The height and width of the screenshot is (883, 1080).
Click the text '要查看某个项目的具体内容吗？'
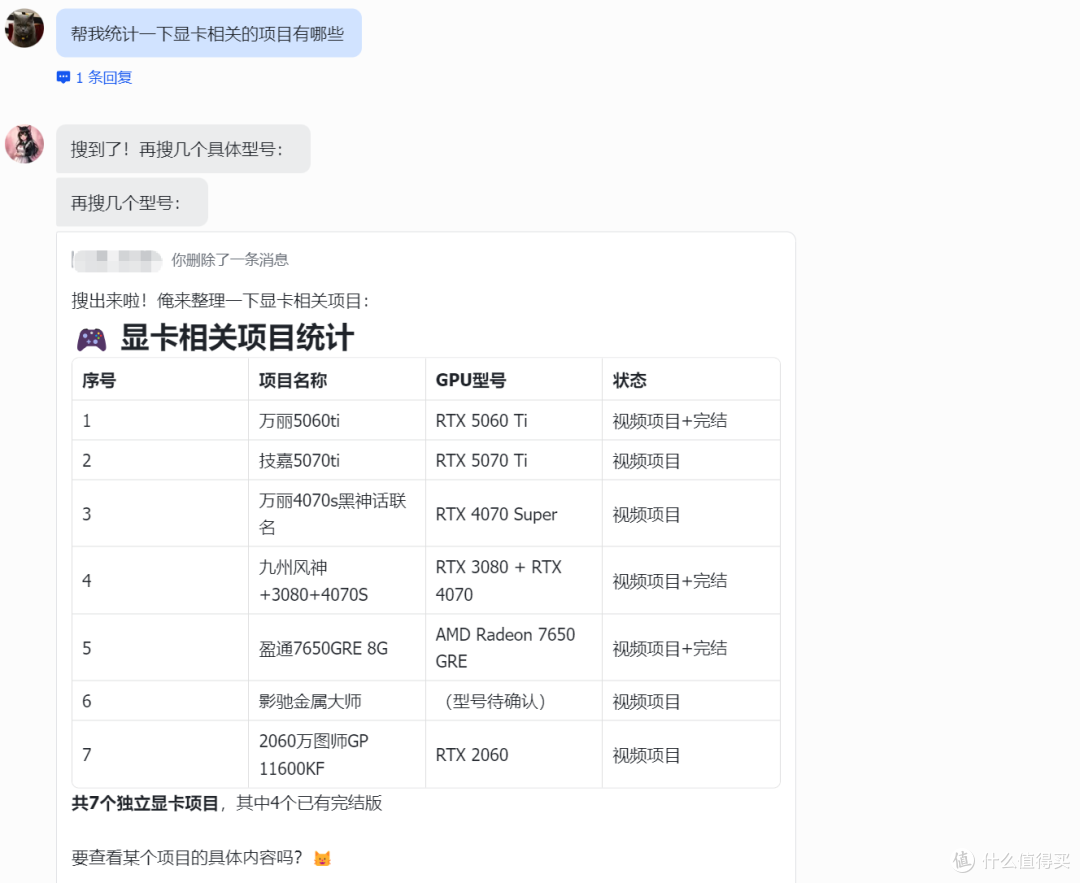coord(187,858)
